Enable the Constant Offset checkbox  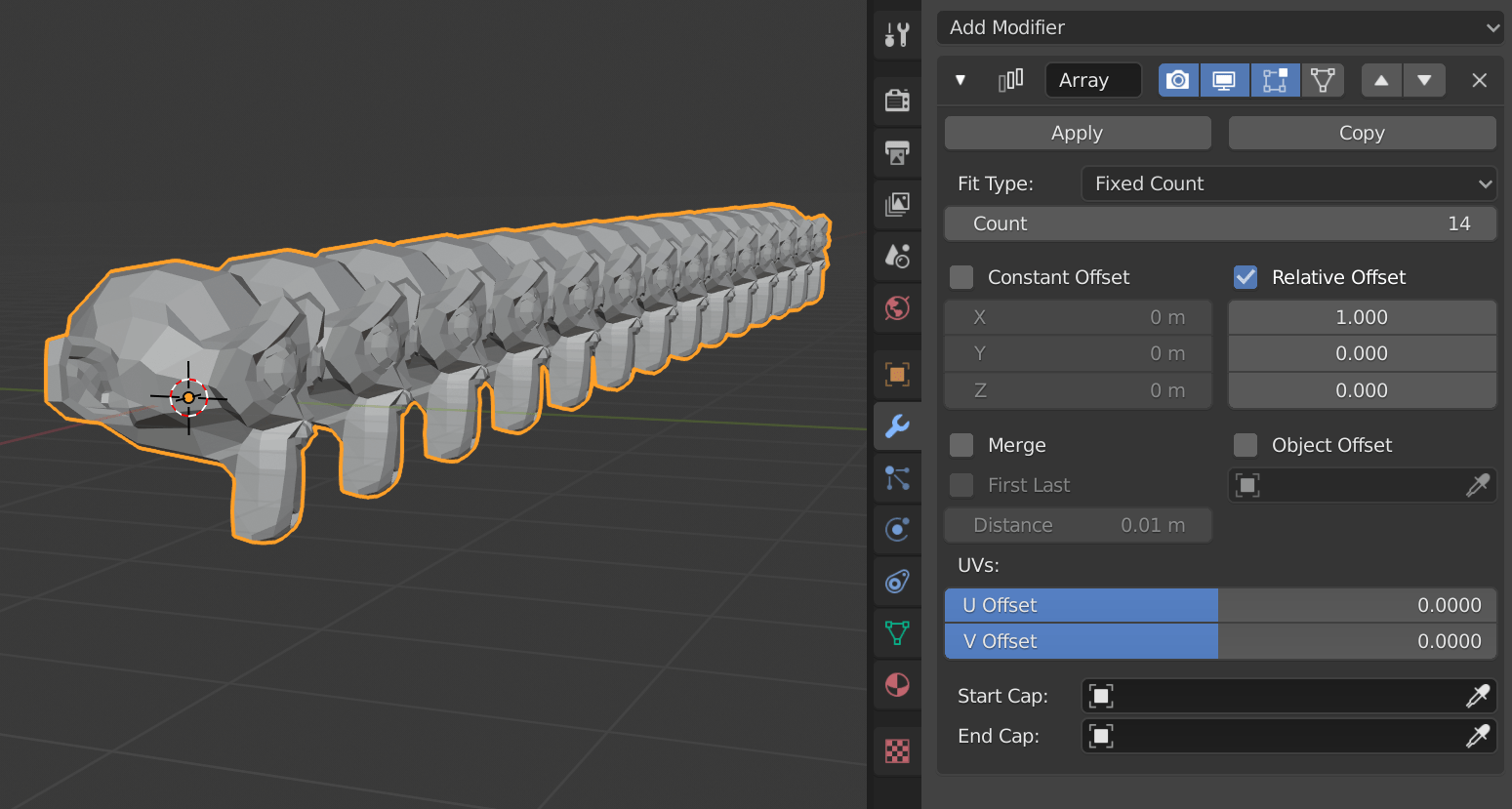click(x=960, y=277)
